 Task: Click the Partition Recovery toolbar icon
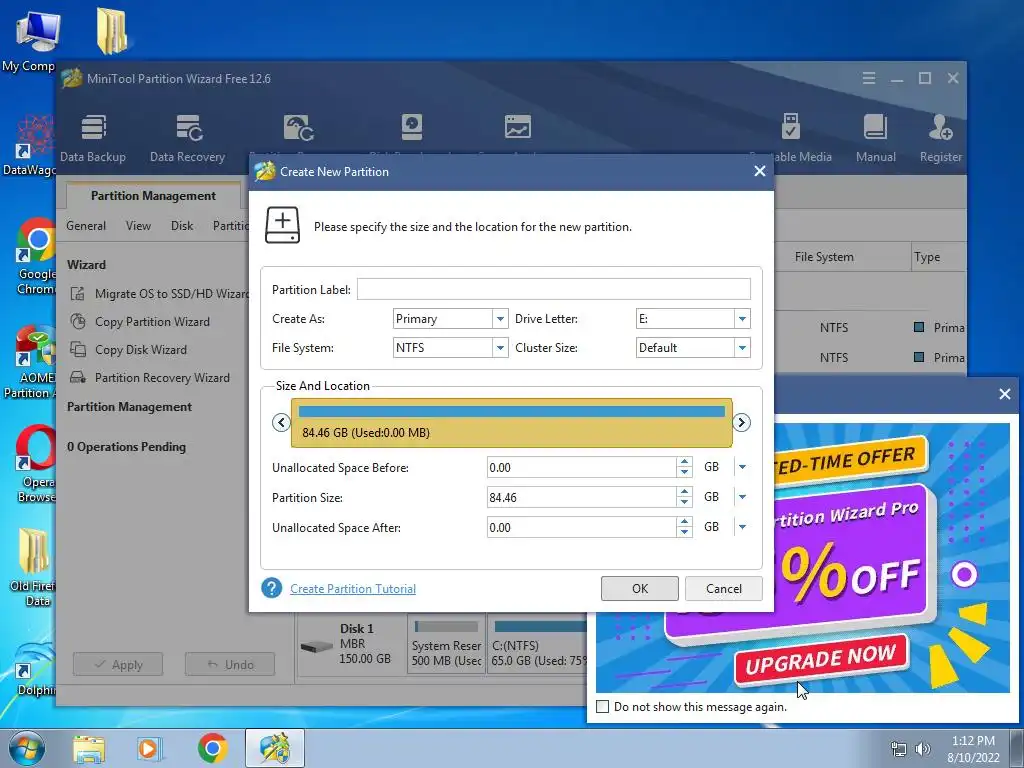(298, 128)
